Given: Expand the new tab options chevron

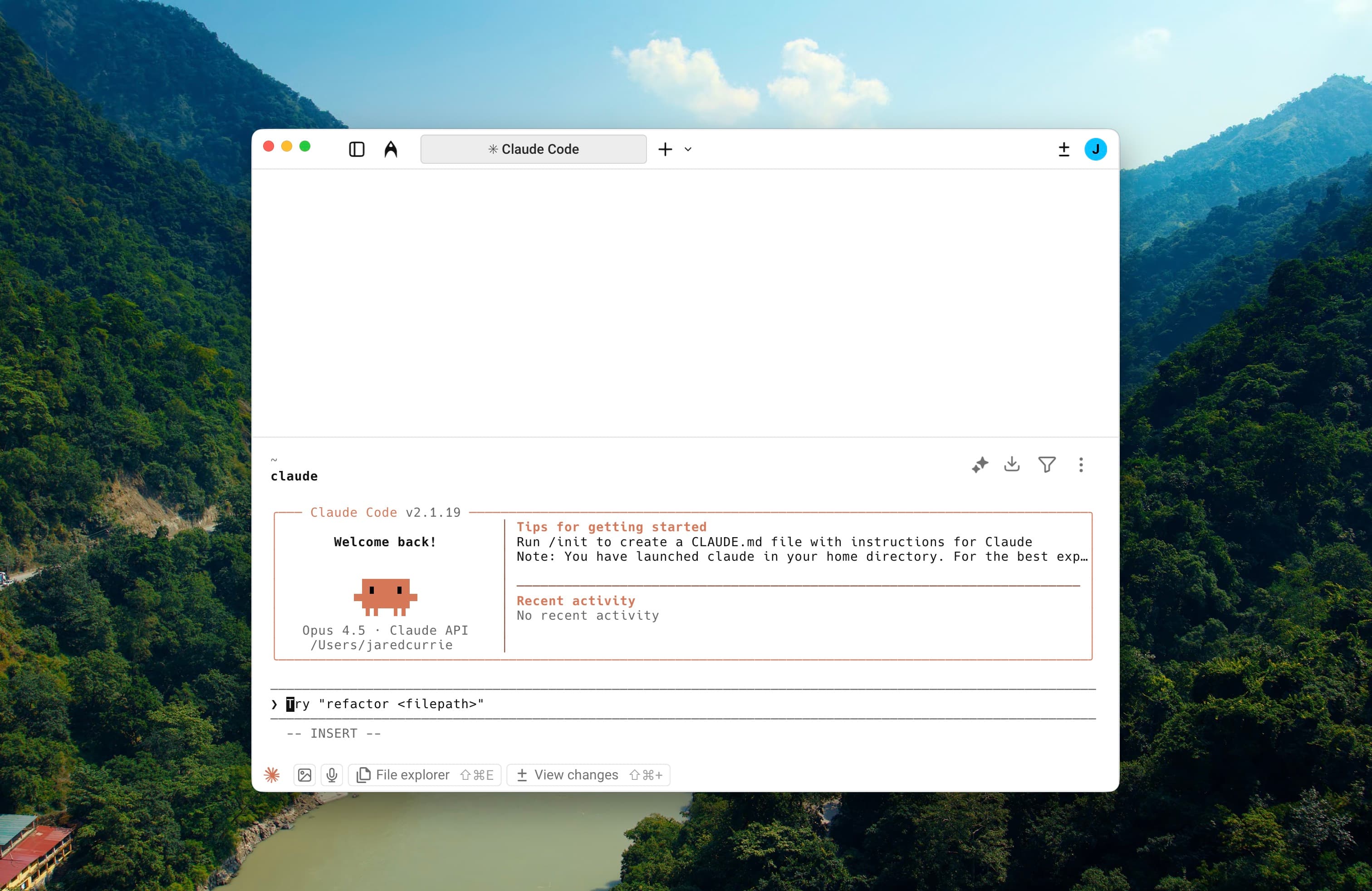Looking at the screenshot, I should tap(688, 149).
